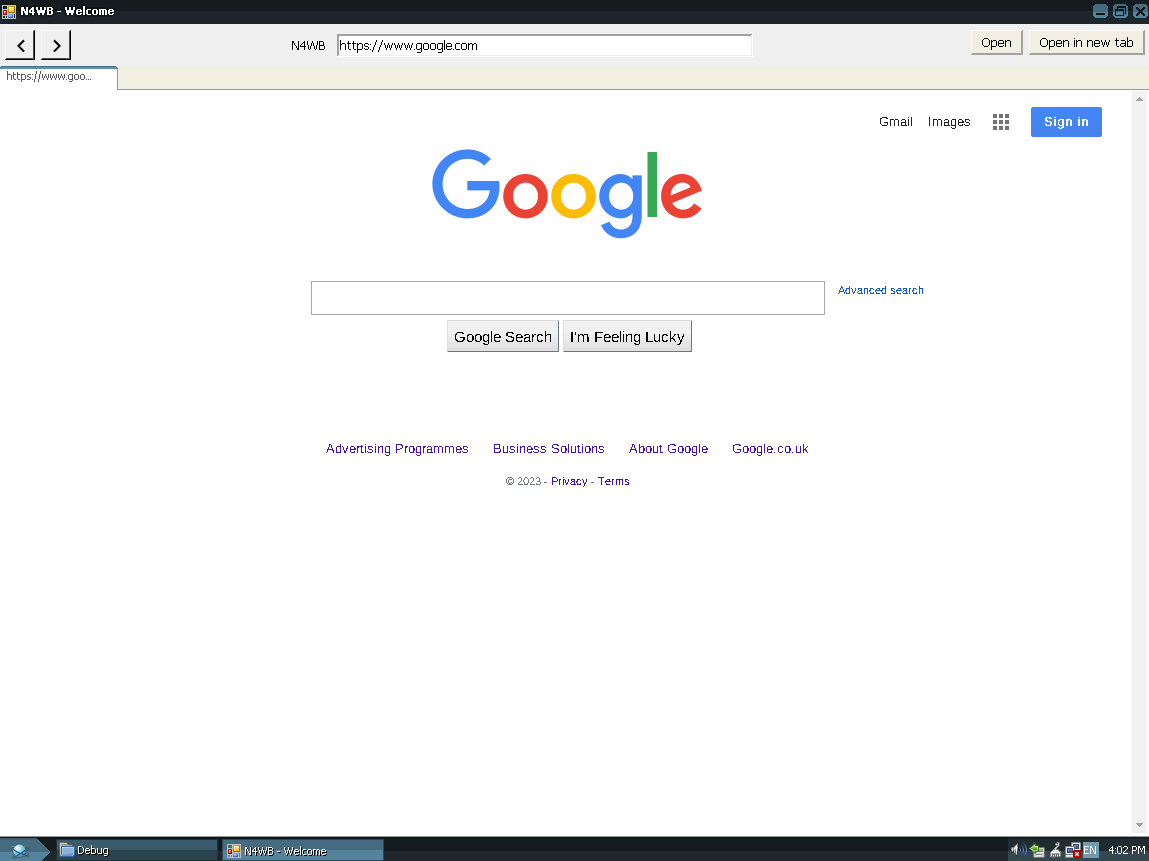Click Open in new tab button
The width and height of the screenshot is (1149, 861).
click(x=1086, y=43)
